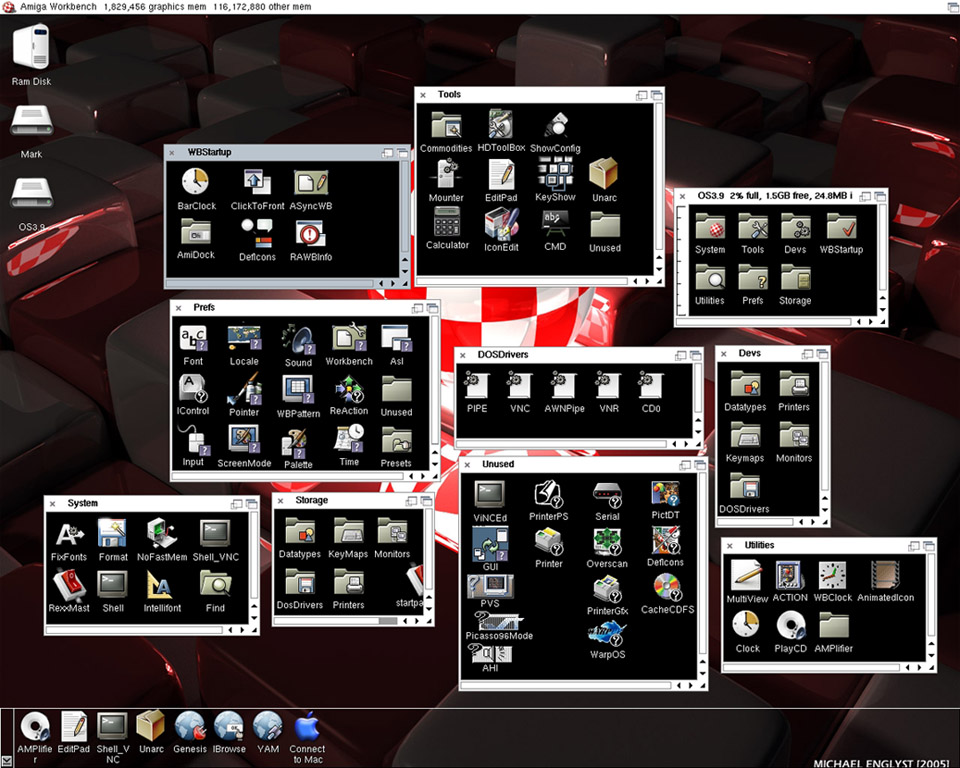
Task: Click scroll right arrow in Tools window
Action: click(x=647, y=281)
